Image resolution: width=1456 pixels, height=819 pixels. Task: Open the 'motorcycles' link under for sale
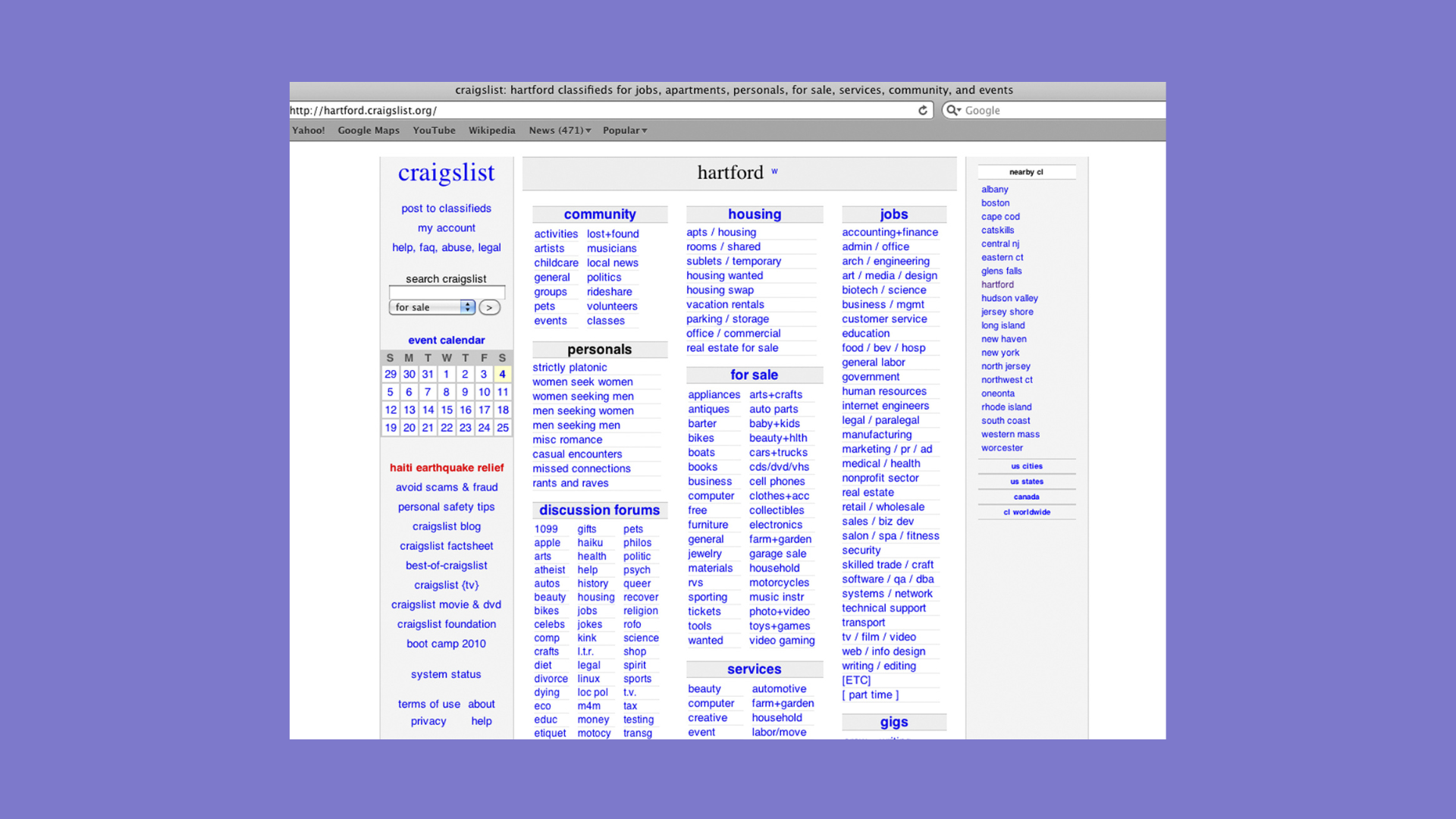point(780,582)
